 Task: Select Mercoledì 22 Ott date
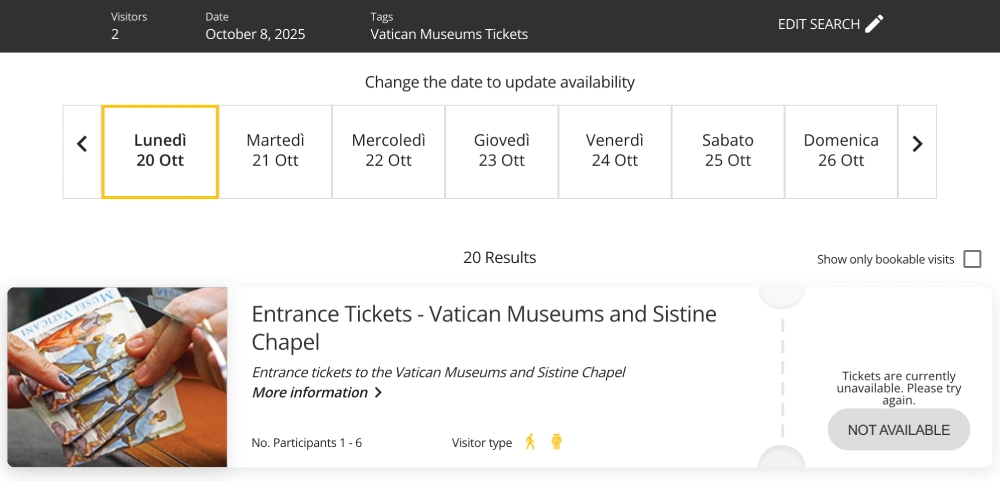(x=388, y=152)
